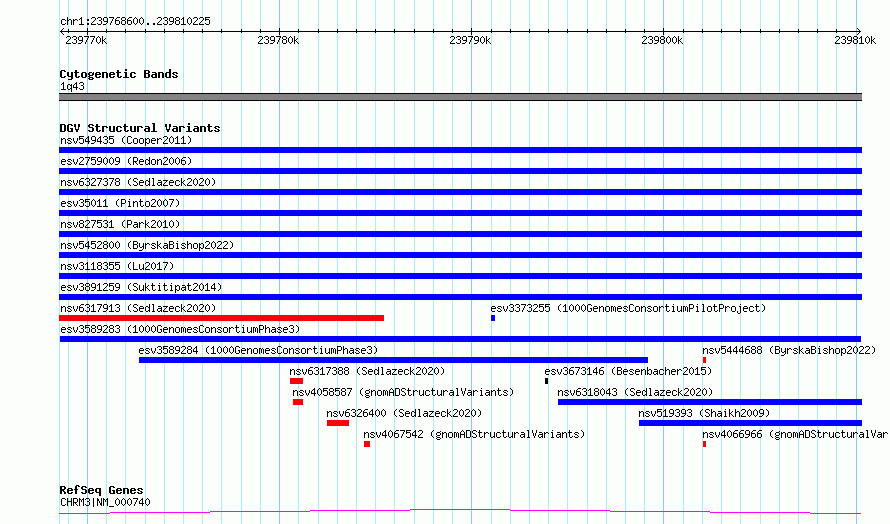Click the nsv6317913 (Sedlazeck2020) label

pyautogui.click(x=138, y=308)
